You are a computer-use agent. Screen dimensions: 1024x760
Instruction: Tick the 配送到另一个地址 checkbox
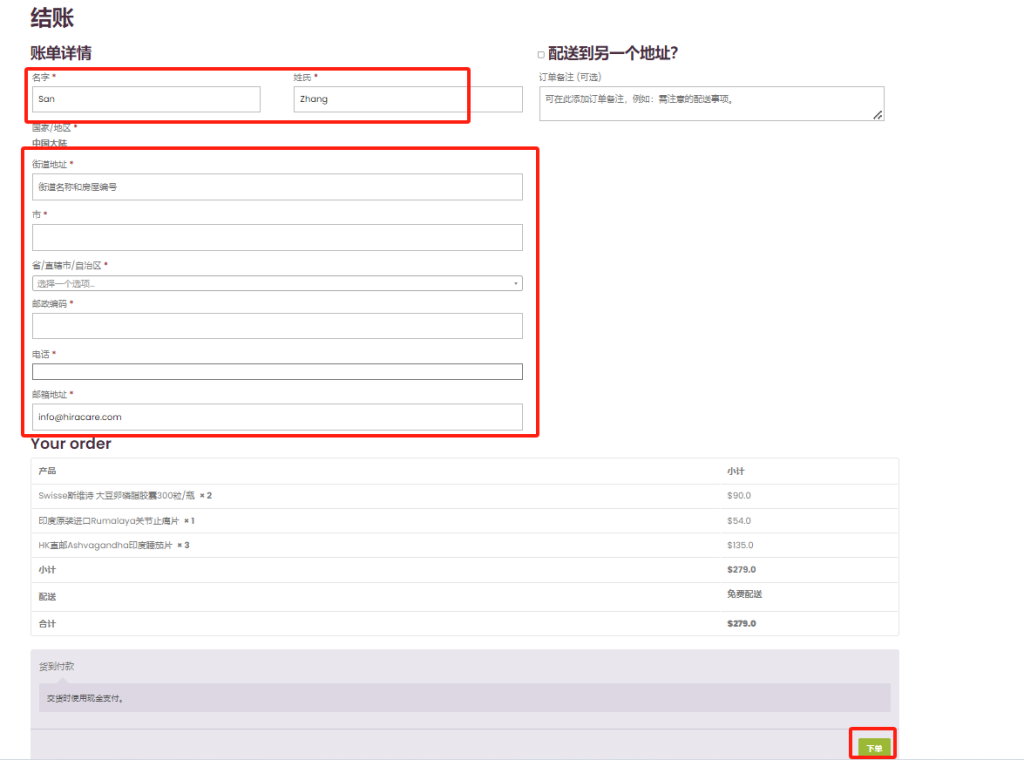point(541,55)
